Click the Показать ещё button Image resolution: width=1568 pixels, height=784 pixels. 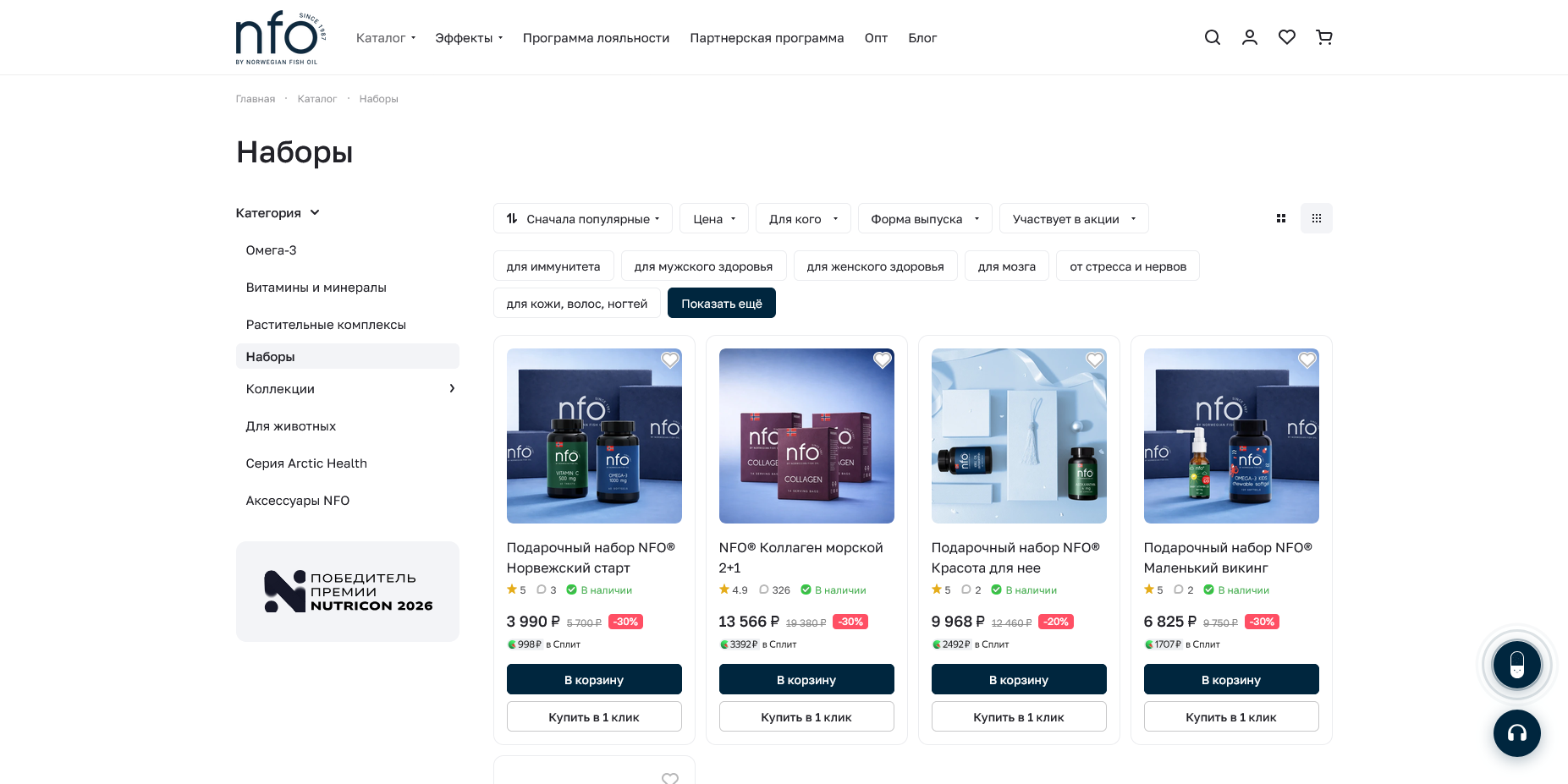point(722,303)
